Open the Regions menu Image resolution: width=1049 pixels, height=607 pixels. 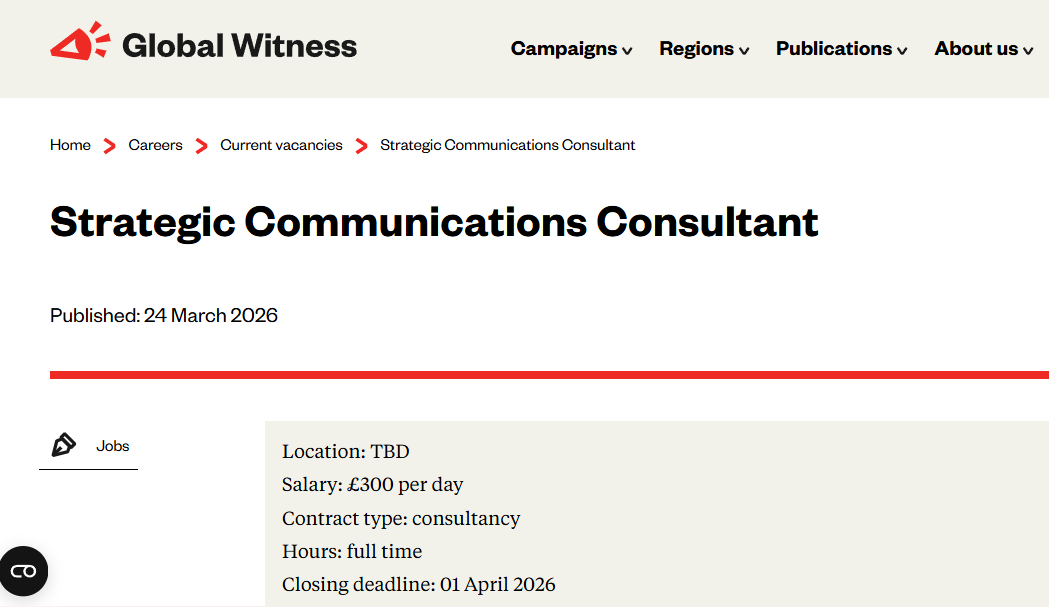pos(696,48)
